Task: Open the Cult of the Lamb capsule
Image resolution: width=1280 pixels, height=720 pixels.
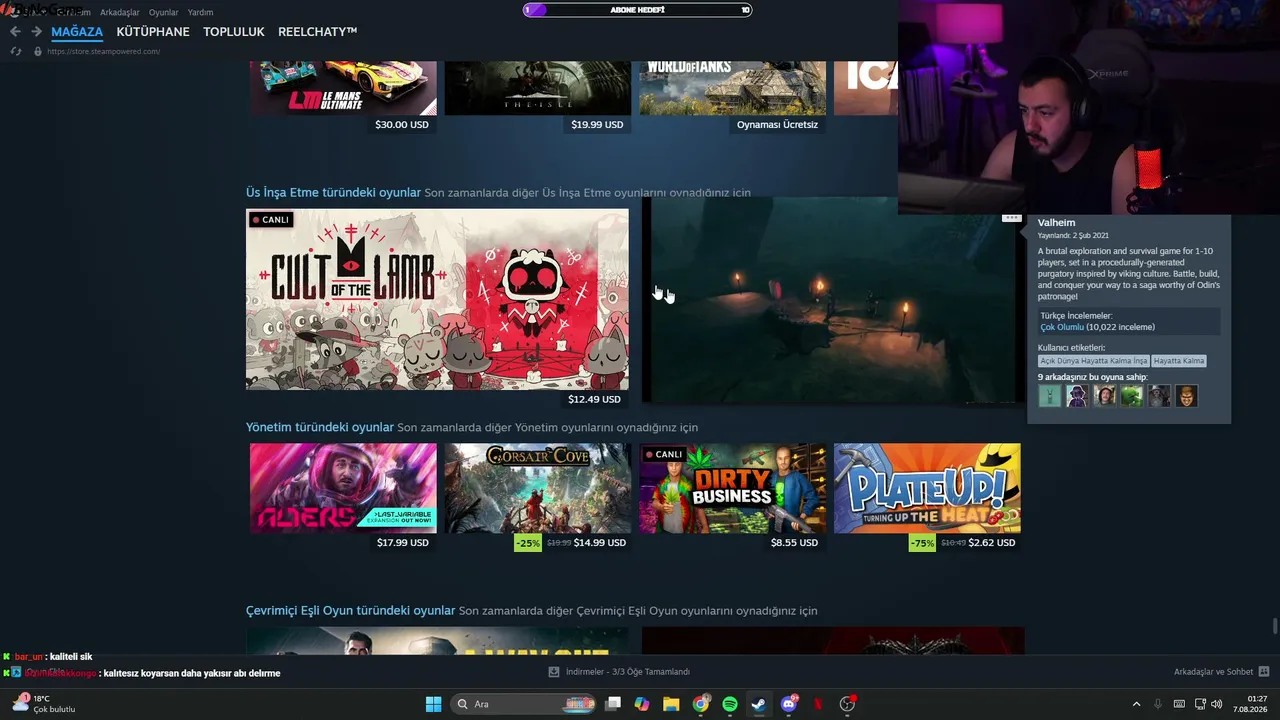Action: click(437, 299)
